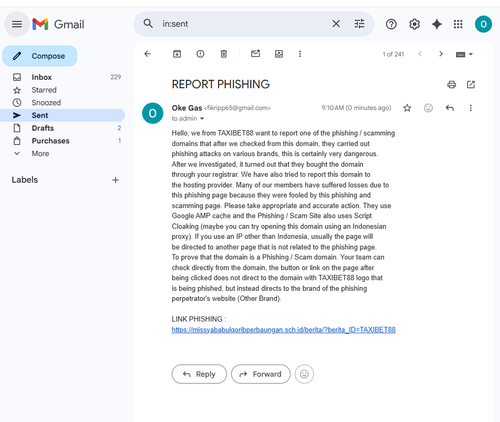Image resolution: width=500 pixels, height=422 pixels.
Task: Report this message as spam
Action: (x=200, y=54)
